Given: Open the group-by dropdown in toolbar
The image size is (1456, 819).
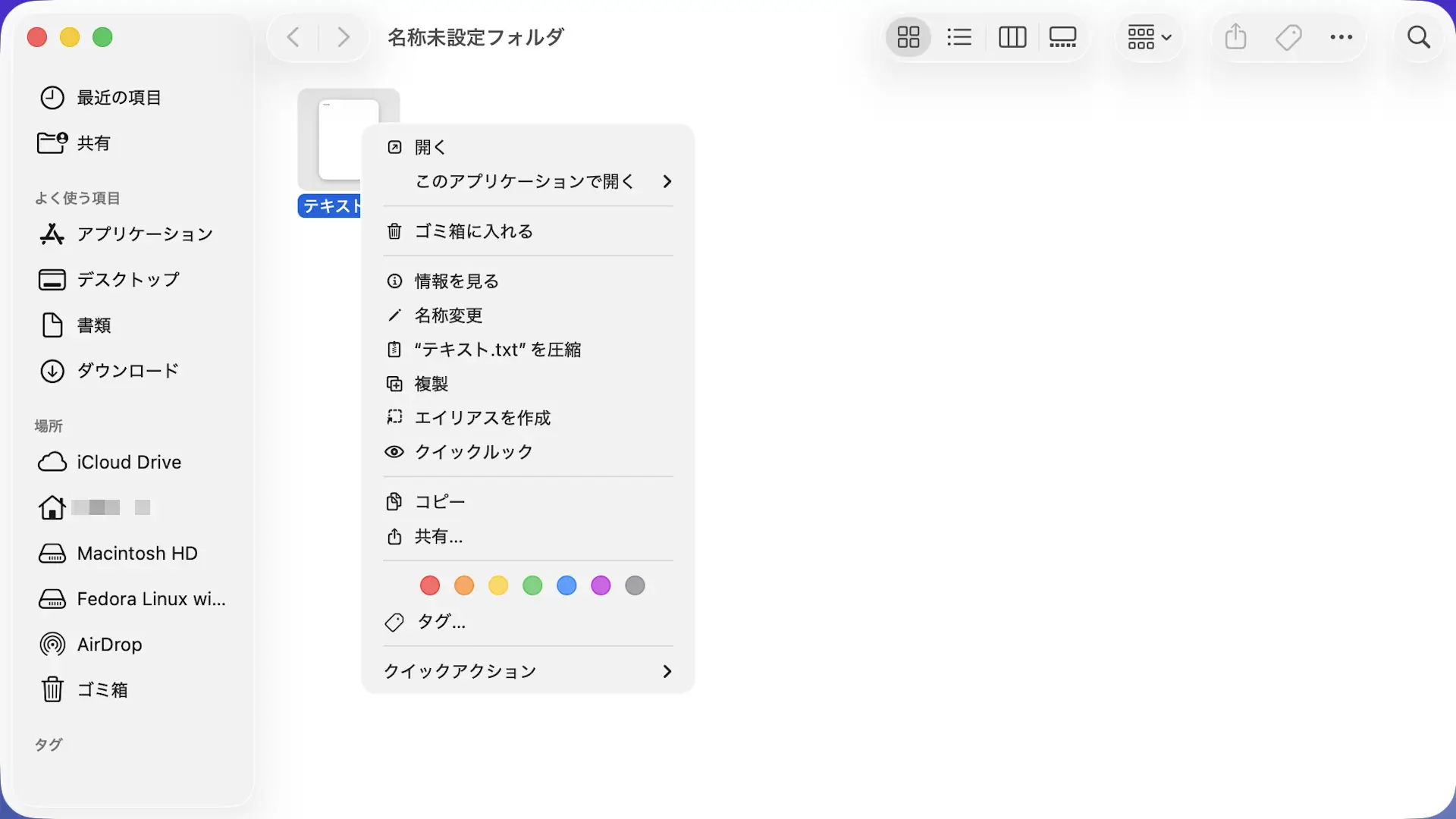Looking at the screenshot, I should (1149, 37).
